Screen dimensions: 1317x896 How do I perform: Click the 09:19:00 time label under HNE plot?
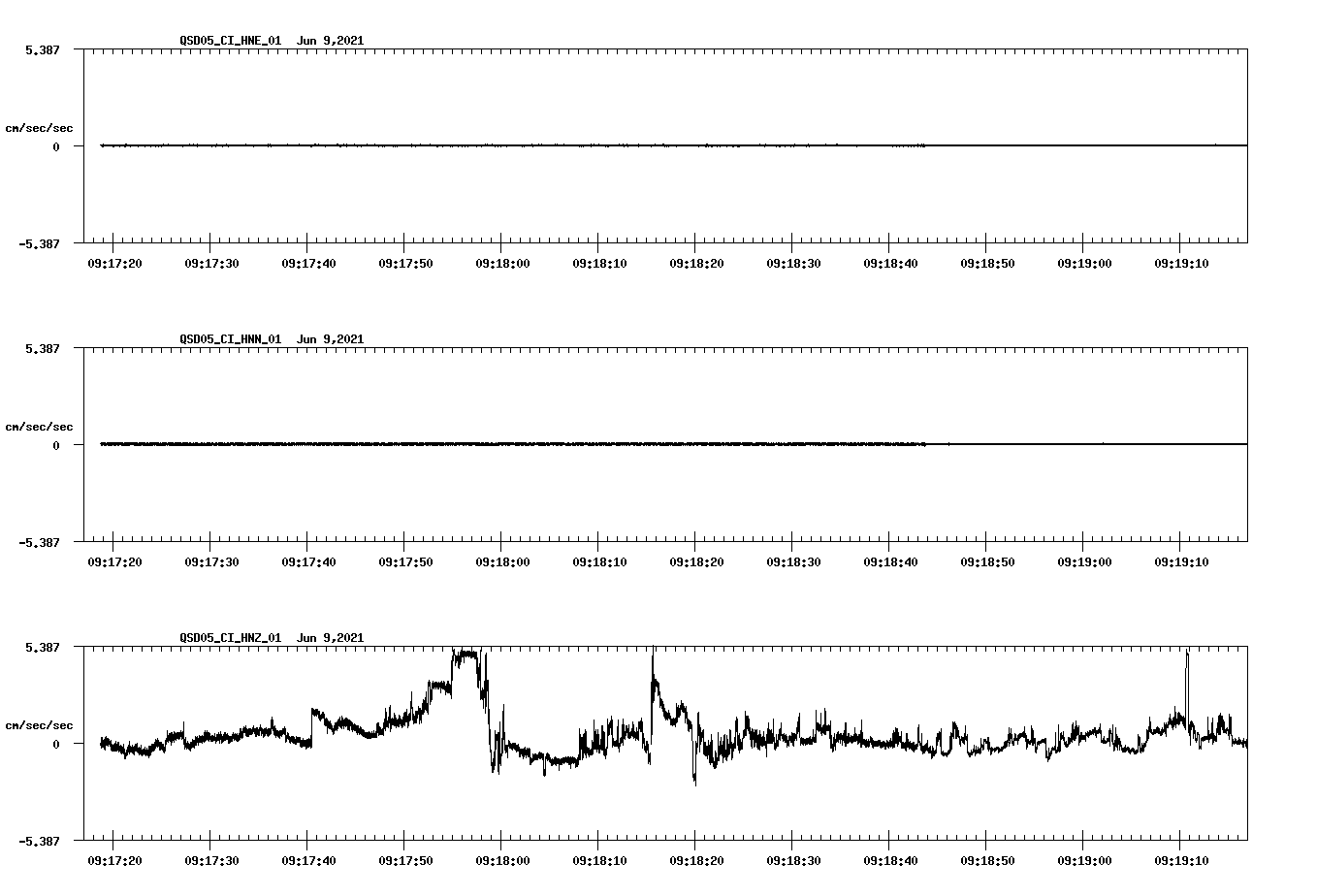1084,263
